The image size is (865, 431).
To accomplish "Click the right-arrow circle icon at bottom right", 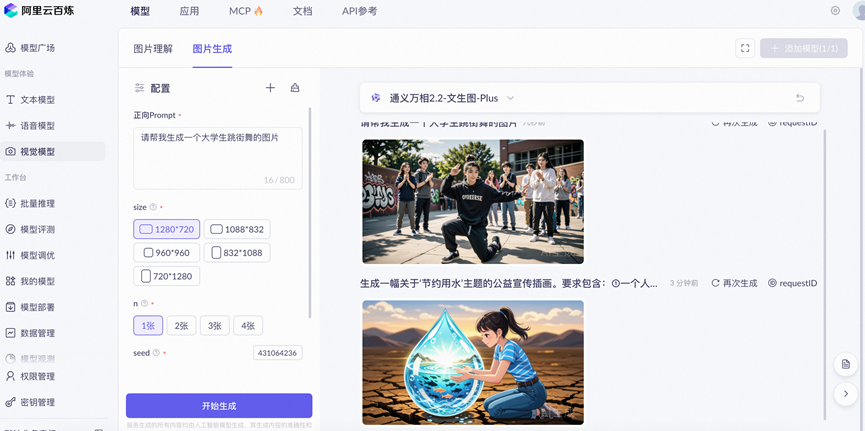I will [845, 394].
